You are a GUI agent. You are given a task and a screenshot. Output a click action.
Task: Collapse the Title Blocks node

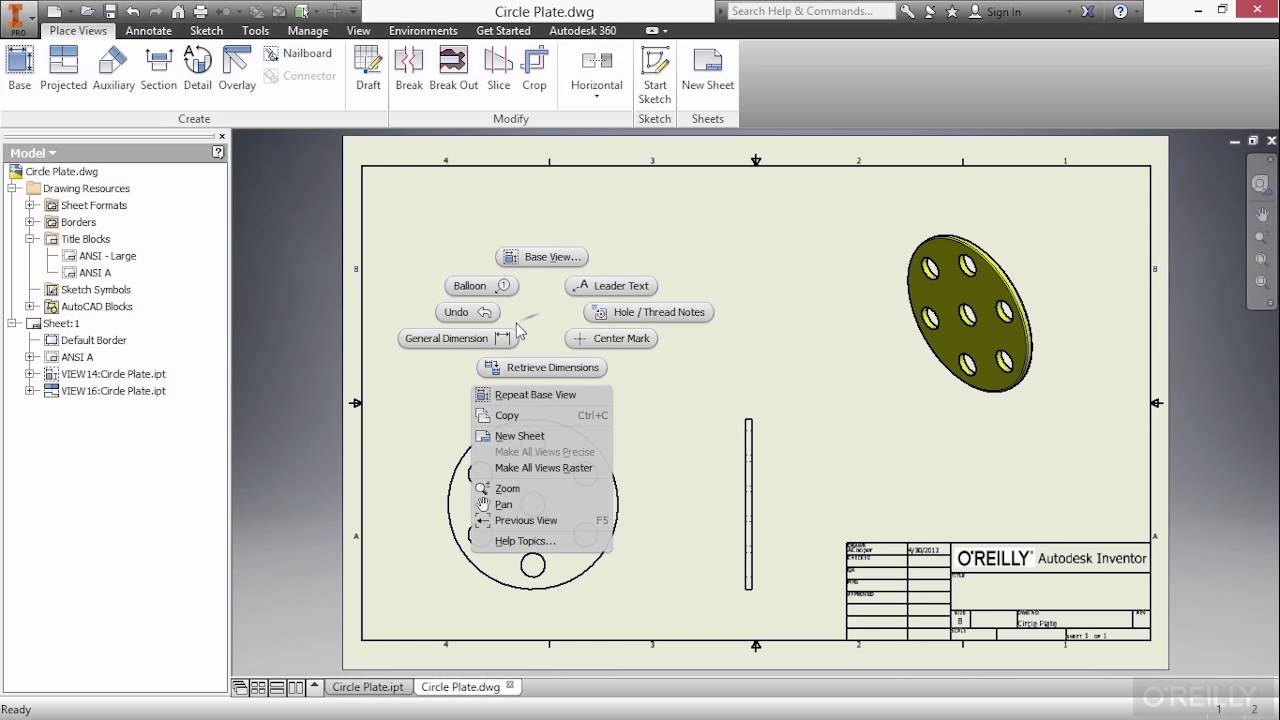(x=30, y=239)
